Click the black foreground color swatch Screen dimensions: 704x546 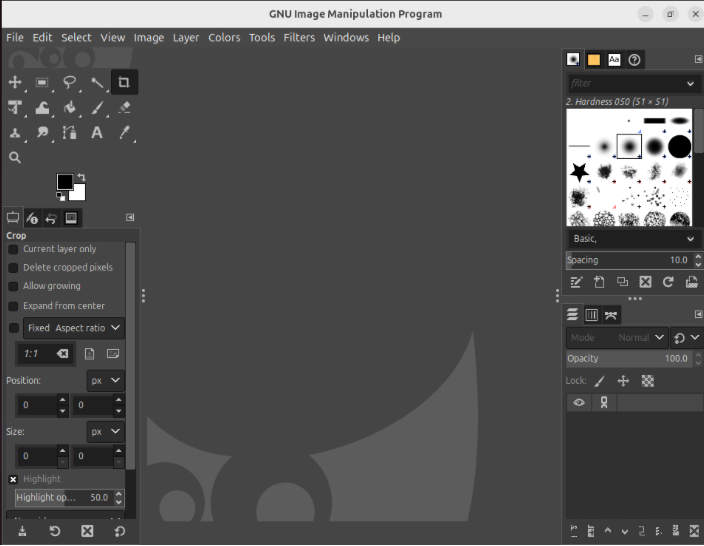tap(65, 182)
